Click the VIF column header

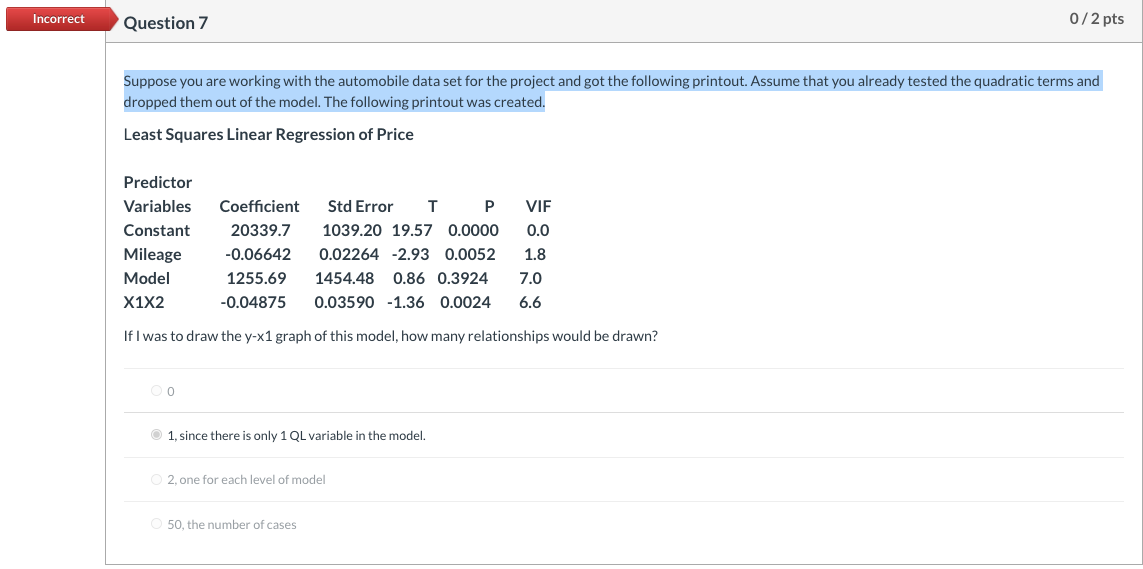[538, 206]
